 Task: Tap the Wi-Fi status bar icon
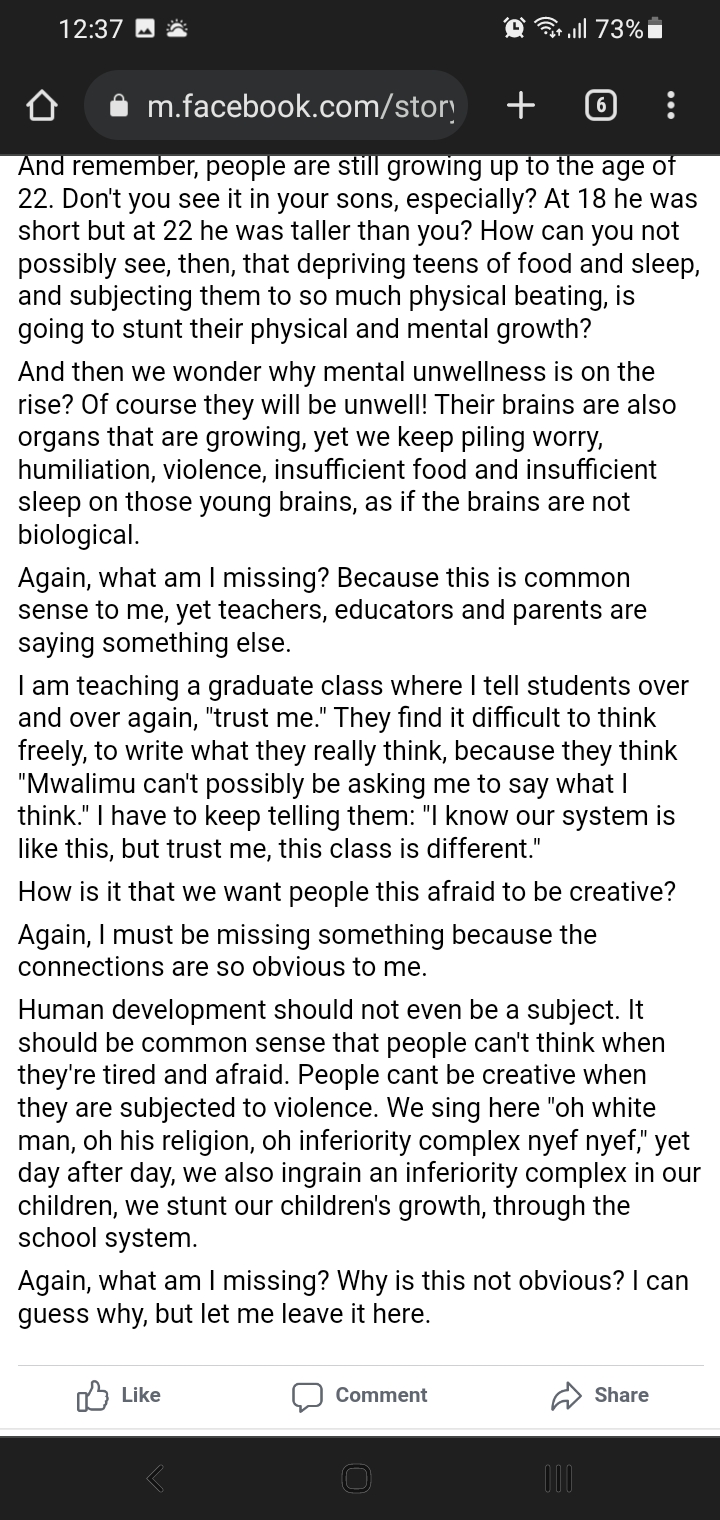550,30
